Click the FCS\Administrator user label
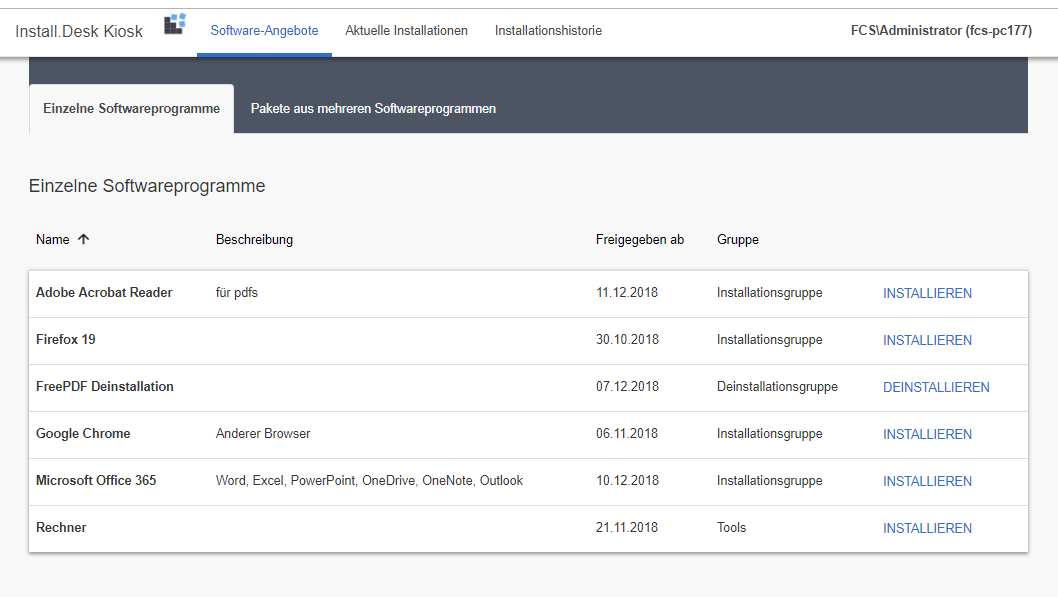Image resolution: width=1058 pixels, height=597 pixels. (x=941, y=30)
